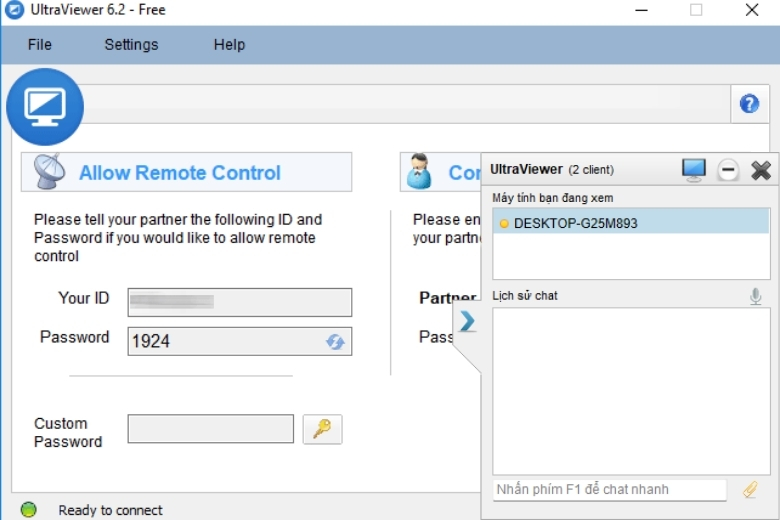Click the Ready to connect status text

(110, 511)
